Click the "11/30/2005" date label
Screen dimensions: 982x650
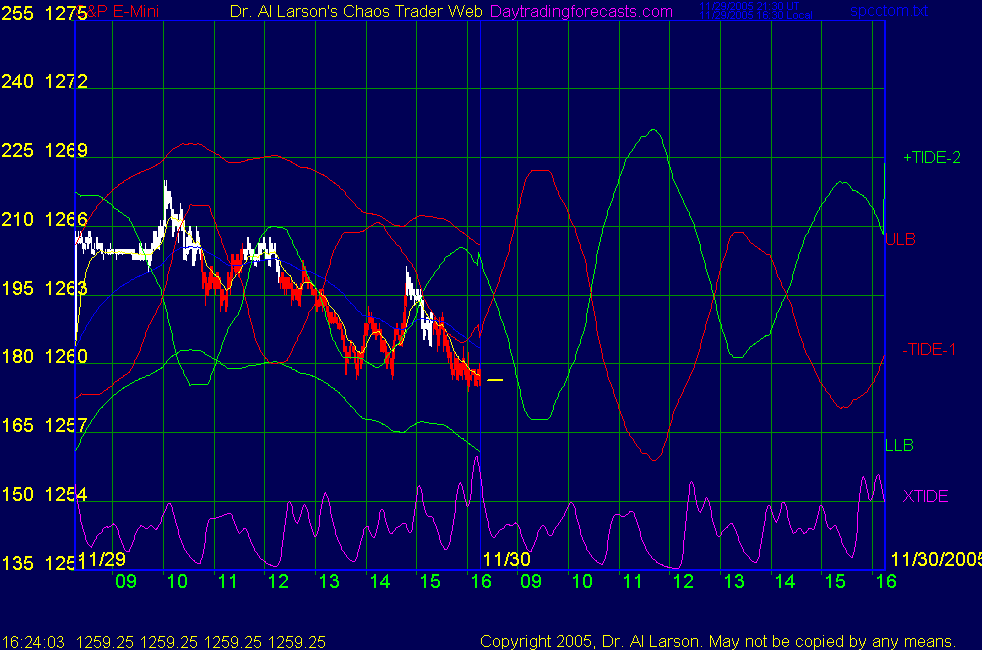tap(936, 559)
